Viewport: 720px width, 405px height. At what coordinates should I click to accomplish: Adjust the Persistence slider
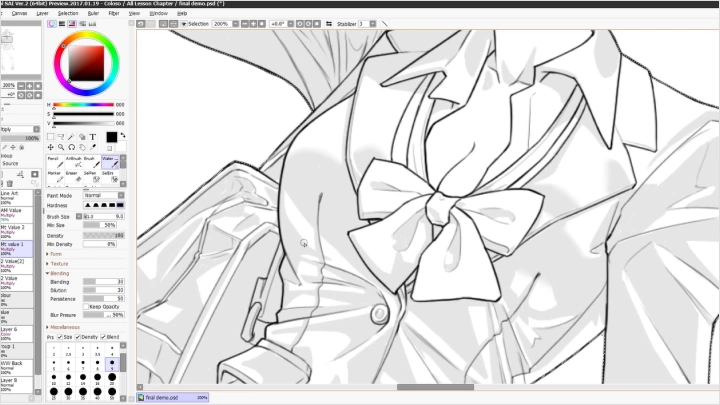pos(104,298)
